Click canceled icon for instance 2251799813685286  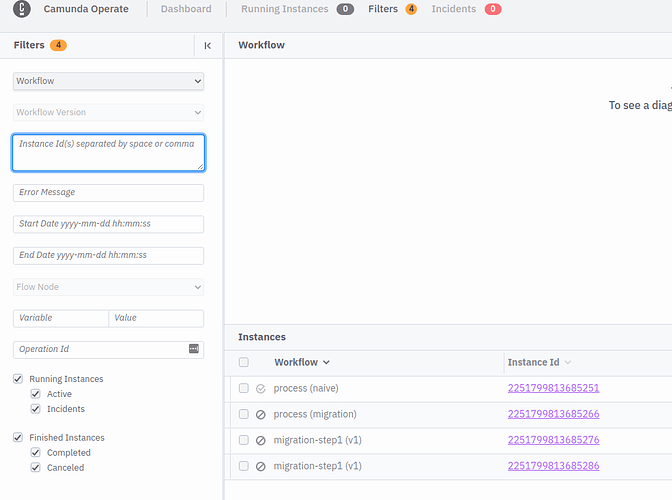pos(261,466)
